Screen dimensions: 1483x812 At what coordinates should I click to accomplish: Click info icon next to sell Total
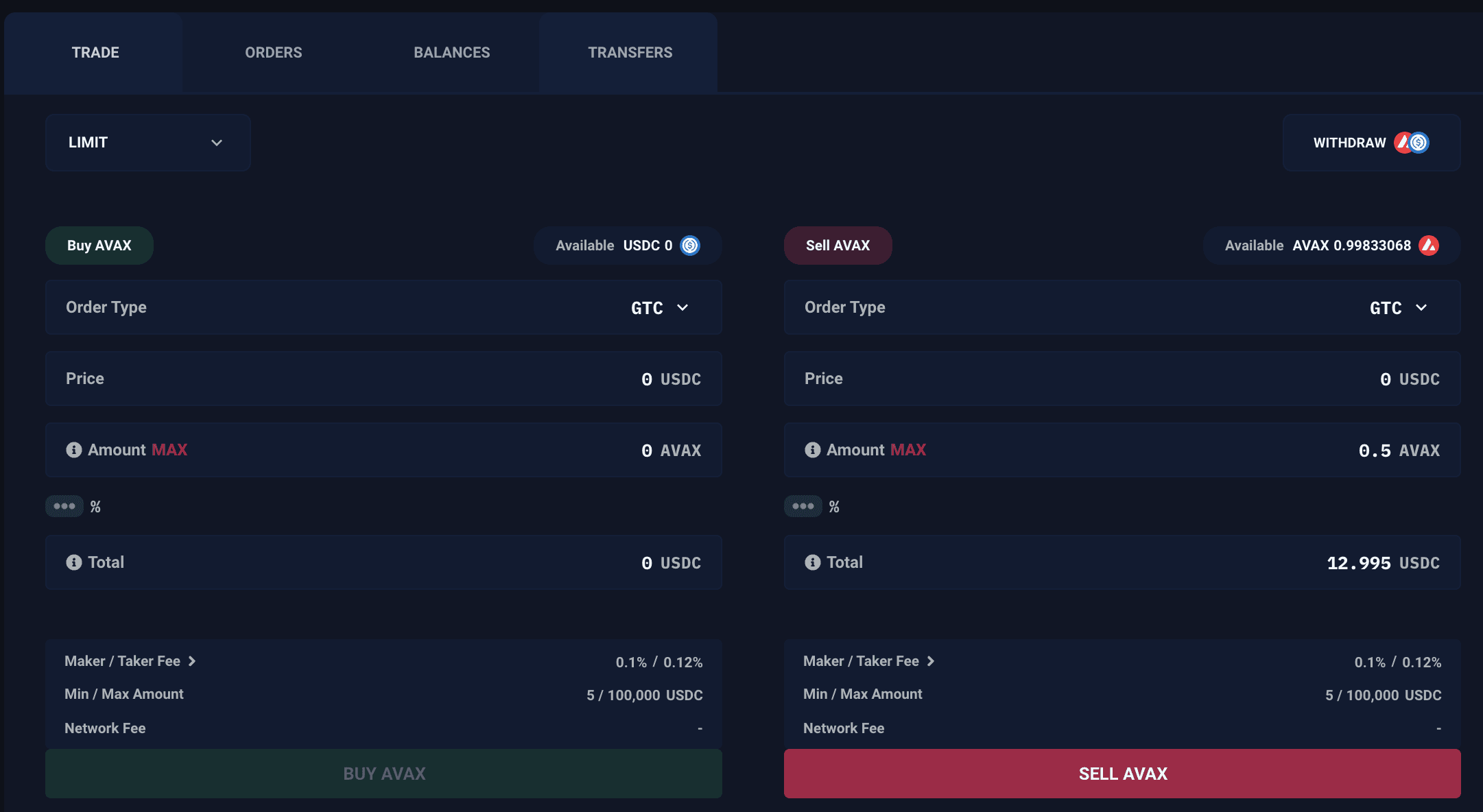coord(812,562)
